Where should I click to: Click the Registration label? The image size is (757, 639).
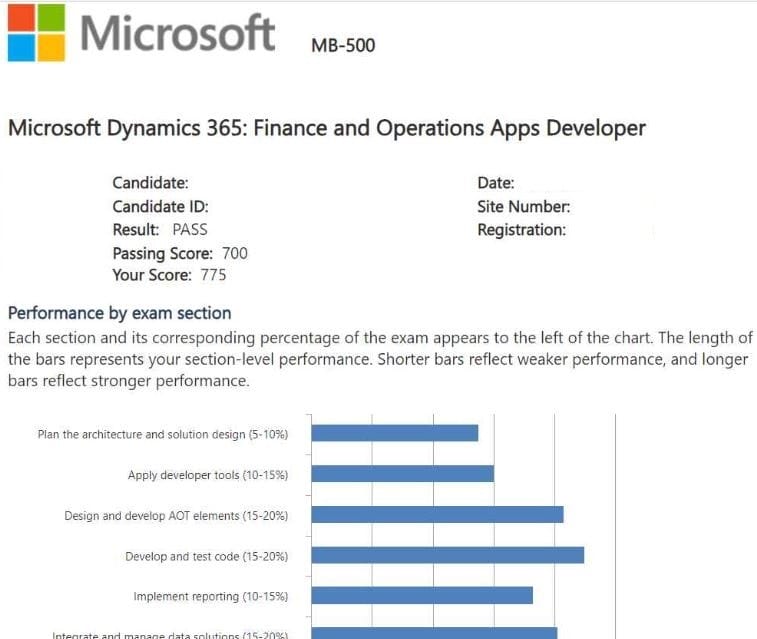[521, 230]
